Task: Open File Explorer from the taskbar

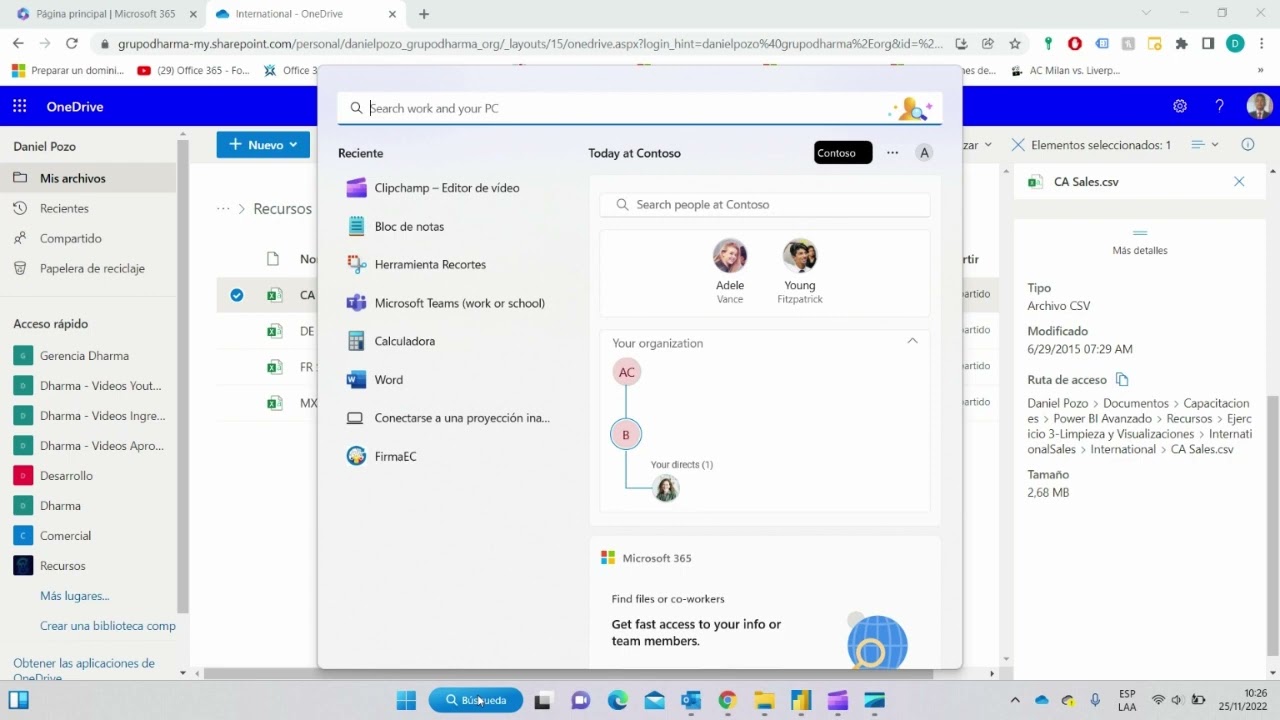Action: coord(764,701)
